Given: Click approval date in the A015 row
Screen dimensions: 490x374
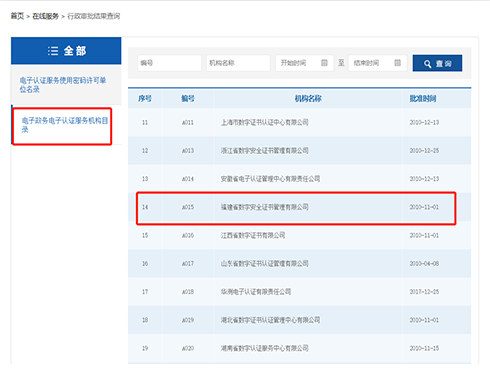Looking at the screenshot, I should coord(424,207).
